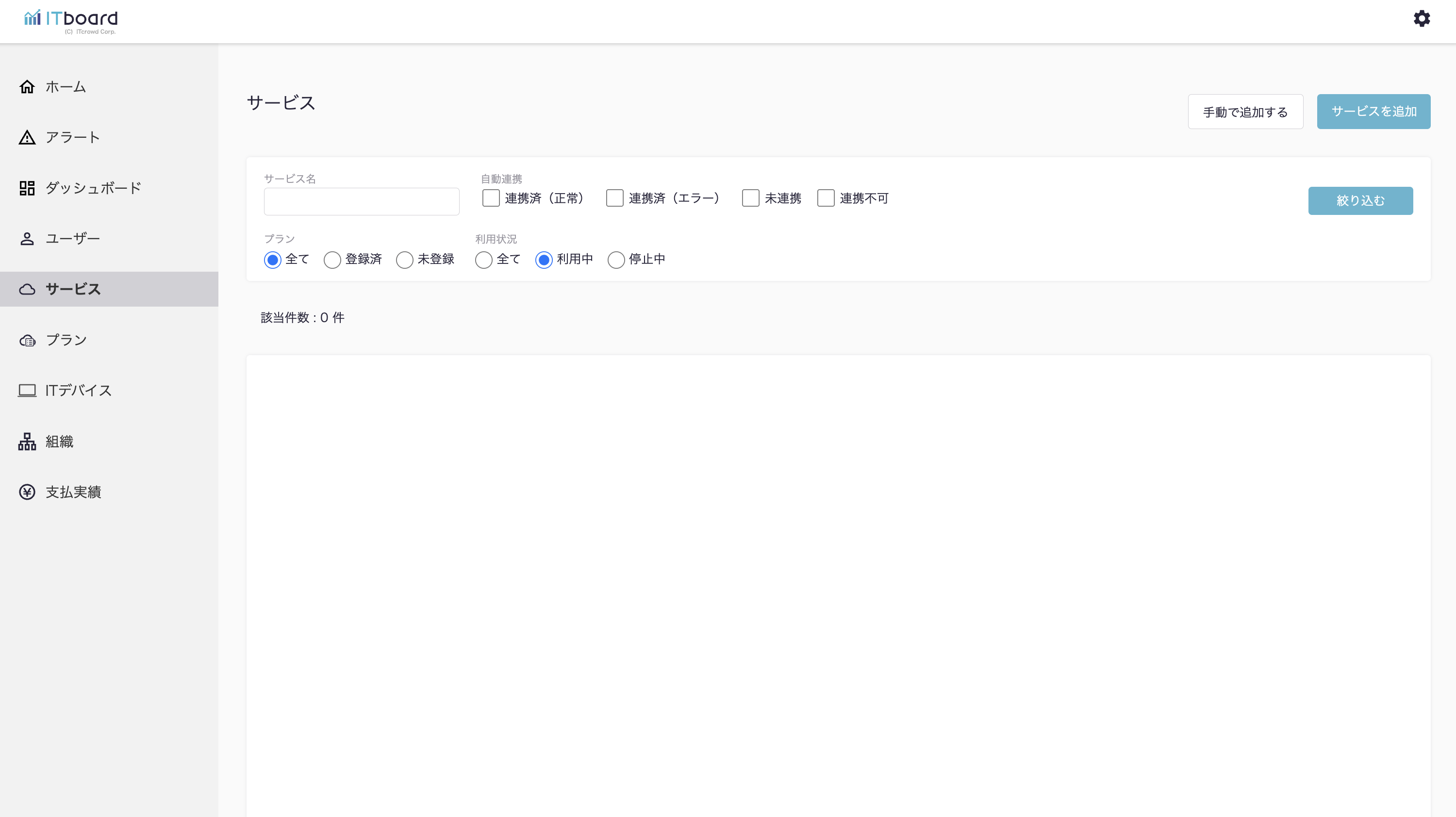Viewport: 1456px width, 817px height.
Task: Choose the 停止中 usage status radio
Action: pos(615,260)
